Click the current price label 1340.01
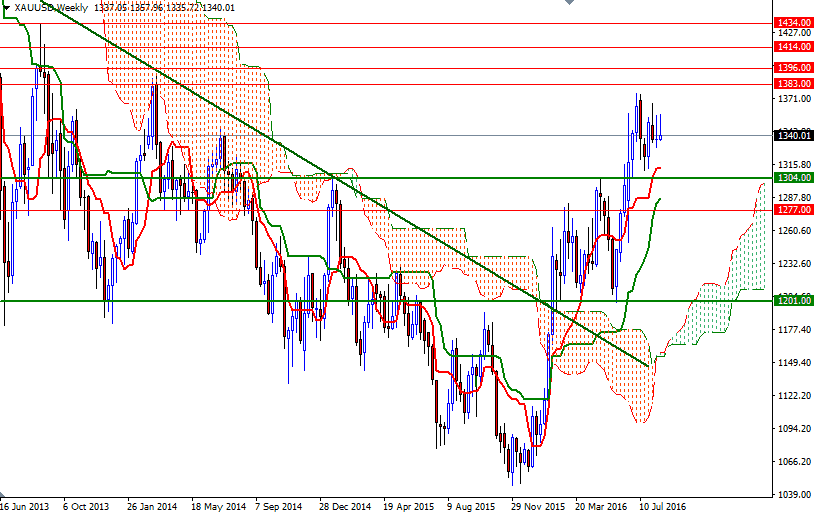The image size is (814, 514). pos(793,136)
